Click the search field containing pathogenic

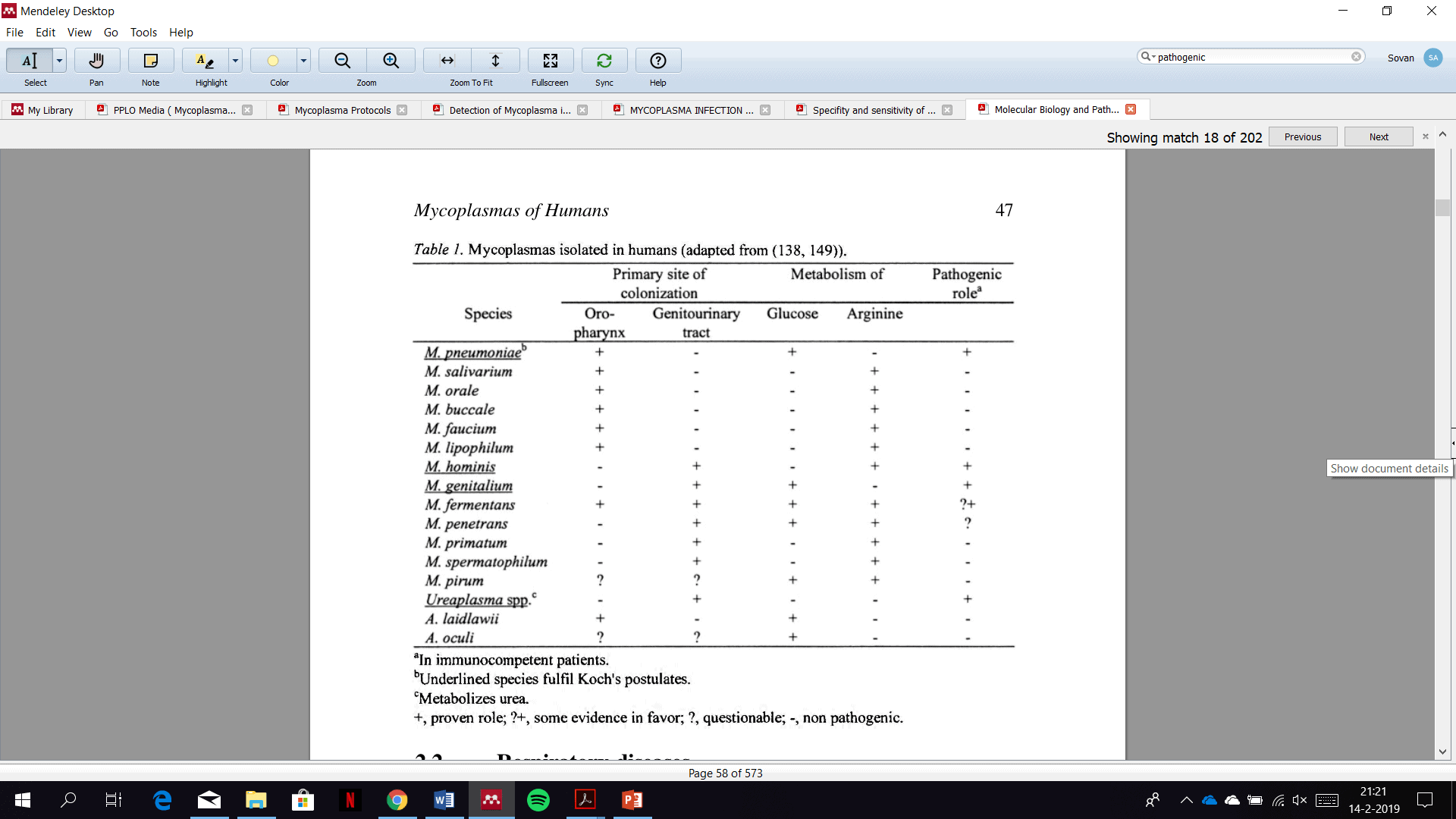1251,57
